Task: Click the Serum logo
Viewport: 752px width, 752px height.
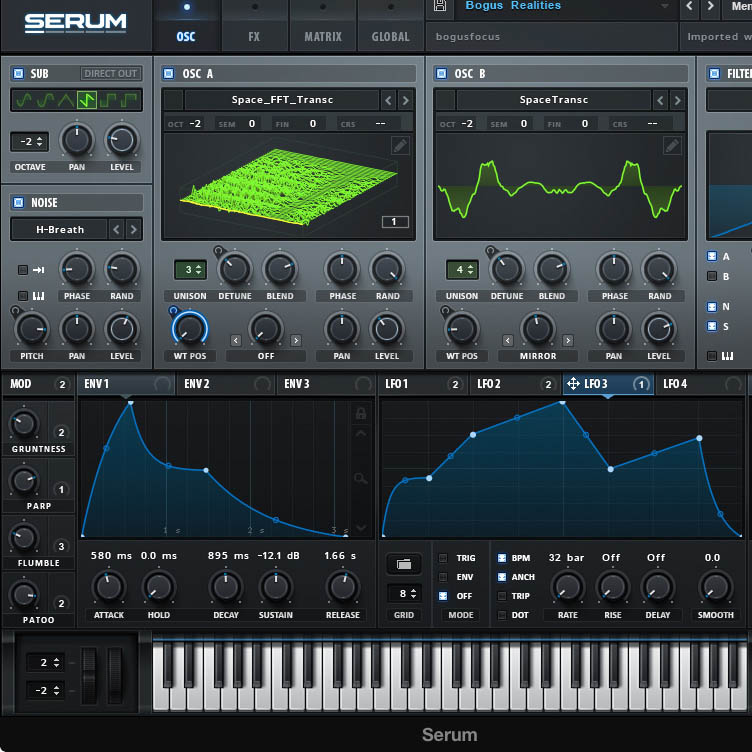Action: (x=76, y=23)
